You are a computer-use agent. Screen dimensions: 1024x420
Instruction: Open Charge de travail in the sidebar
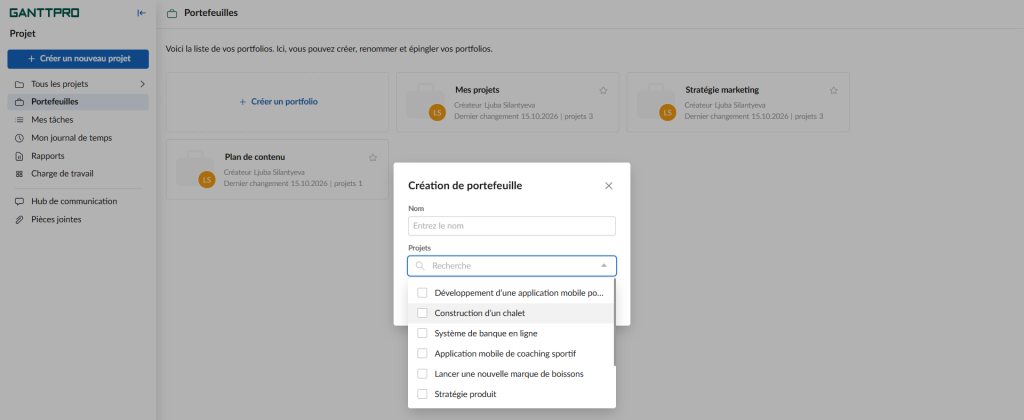tap(78, 174)
